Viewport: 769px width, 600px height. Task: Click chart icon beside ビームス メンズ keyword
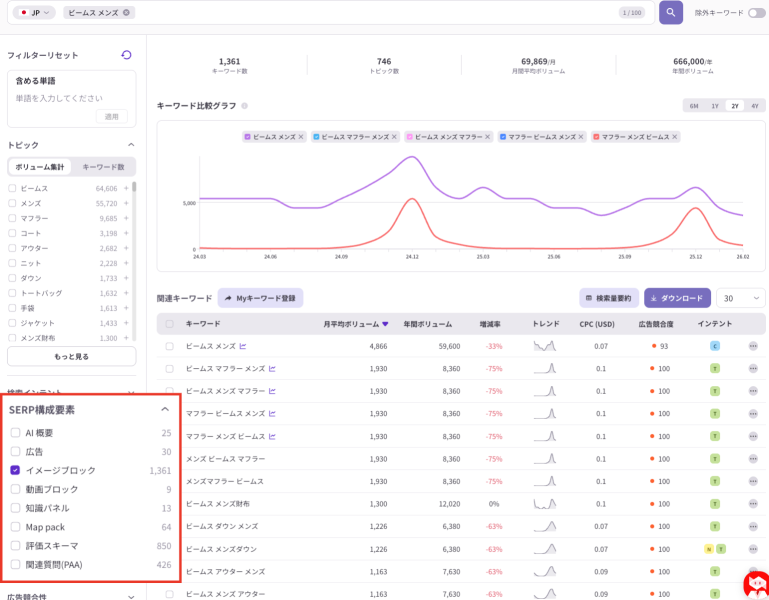coord(243,346)
